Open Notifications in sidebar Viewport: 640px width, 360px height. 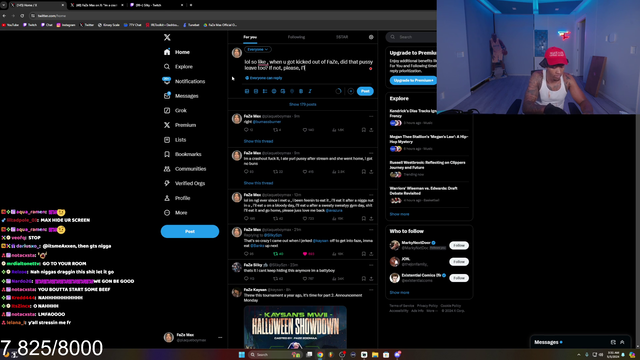tap(184, 81)
